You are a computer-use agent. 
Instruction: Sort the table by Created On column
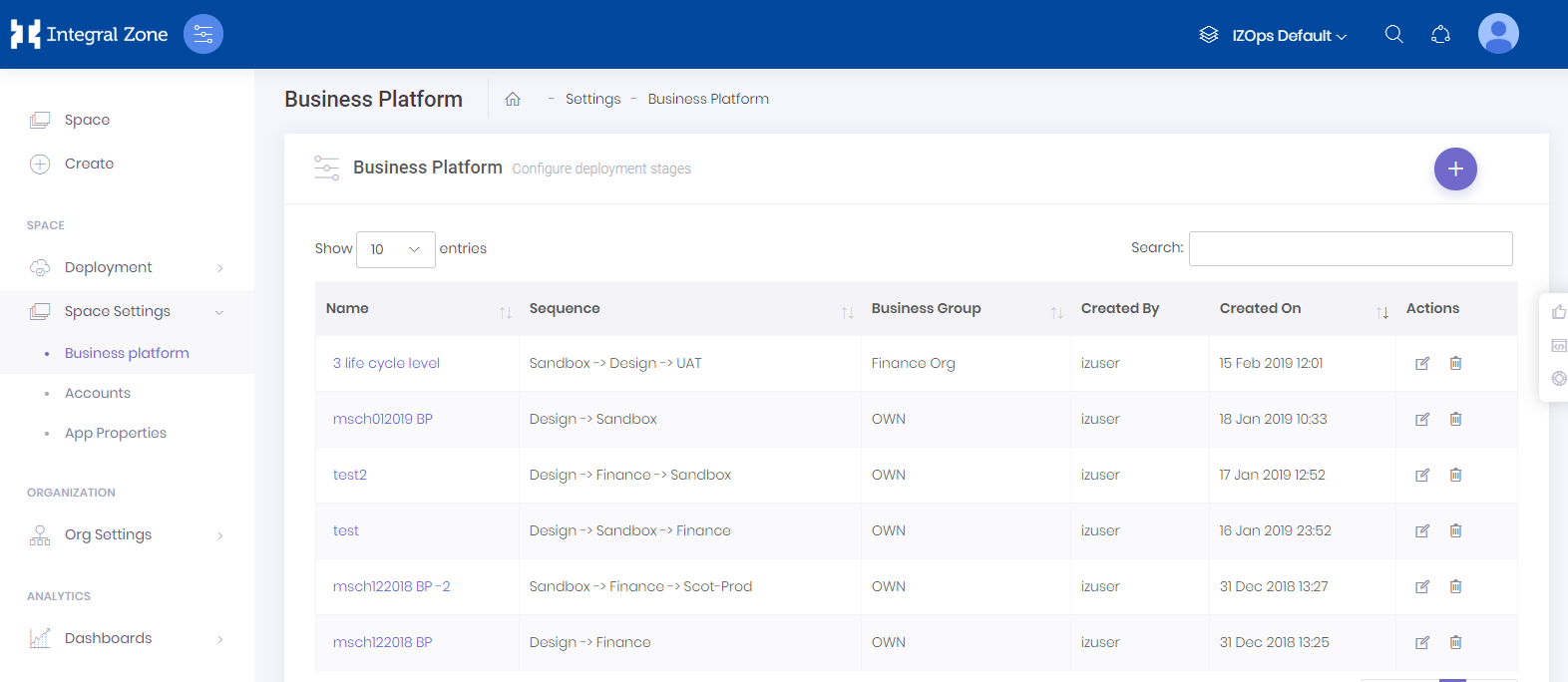coord(1303,309)
